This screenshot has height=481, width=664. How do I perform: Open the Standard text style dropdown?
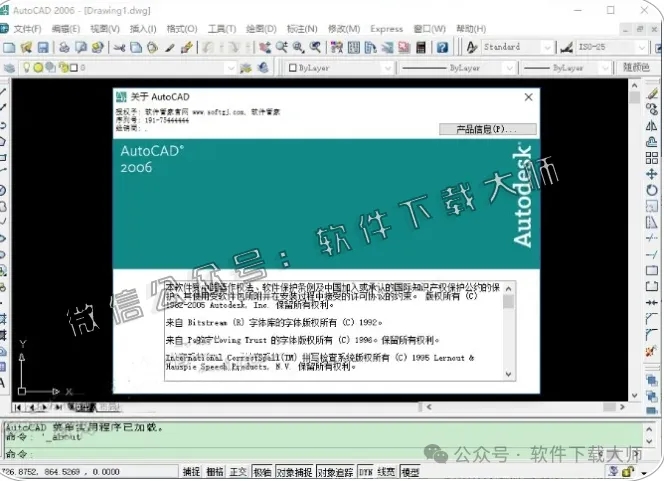tap(547, 47)
